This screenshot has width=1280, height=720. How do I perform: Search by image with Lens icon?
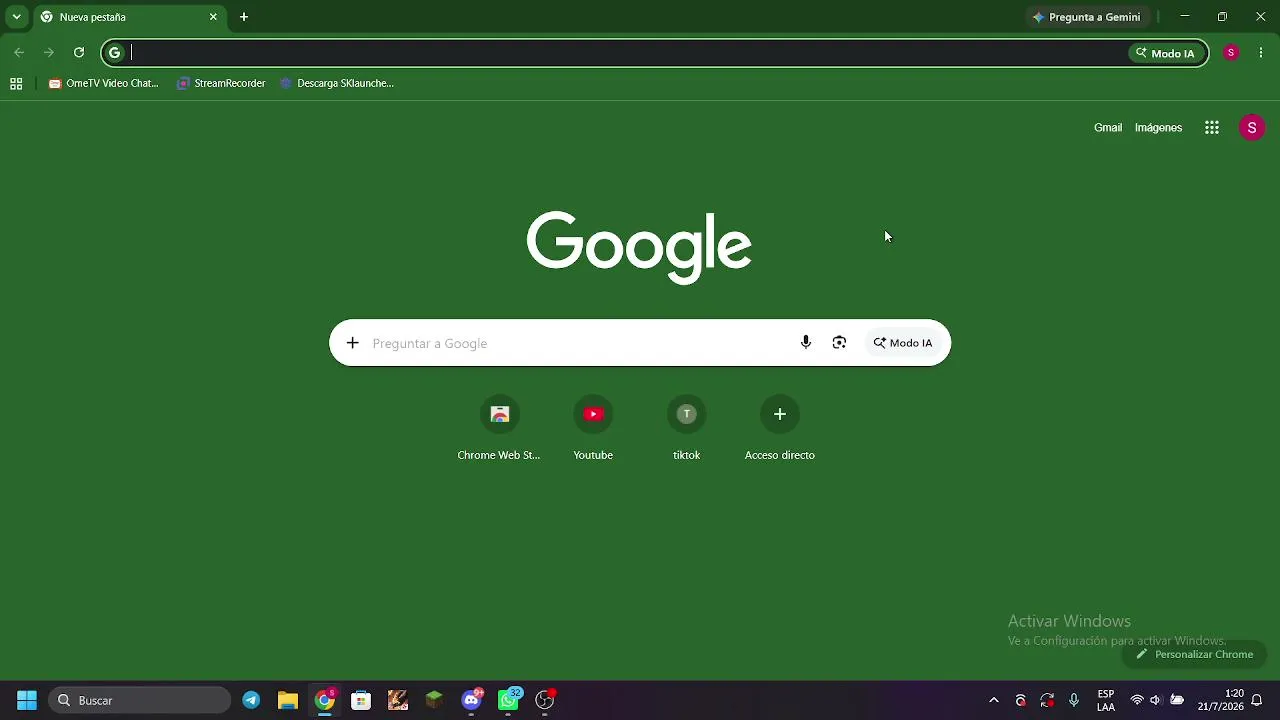[839, 343]
